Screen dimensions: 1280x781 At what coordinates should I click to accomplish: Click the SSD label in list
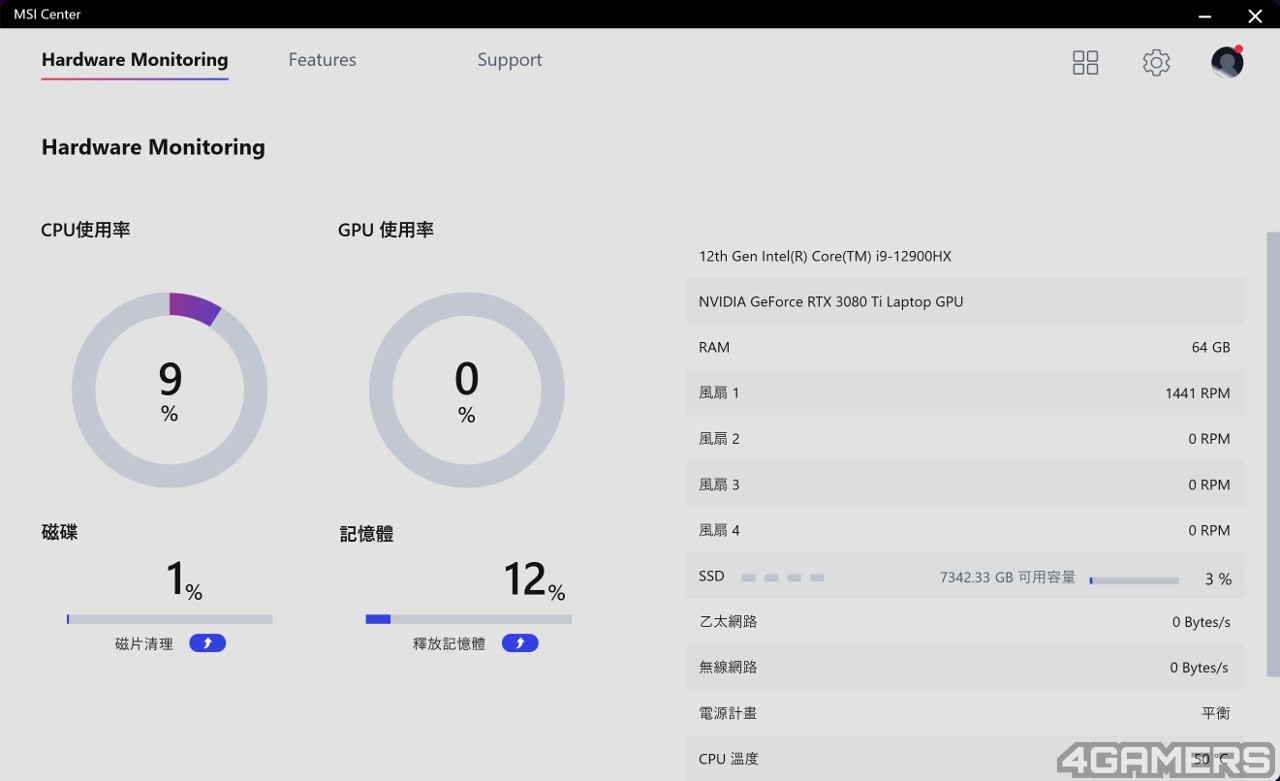[x=711, y=577]
